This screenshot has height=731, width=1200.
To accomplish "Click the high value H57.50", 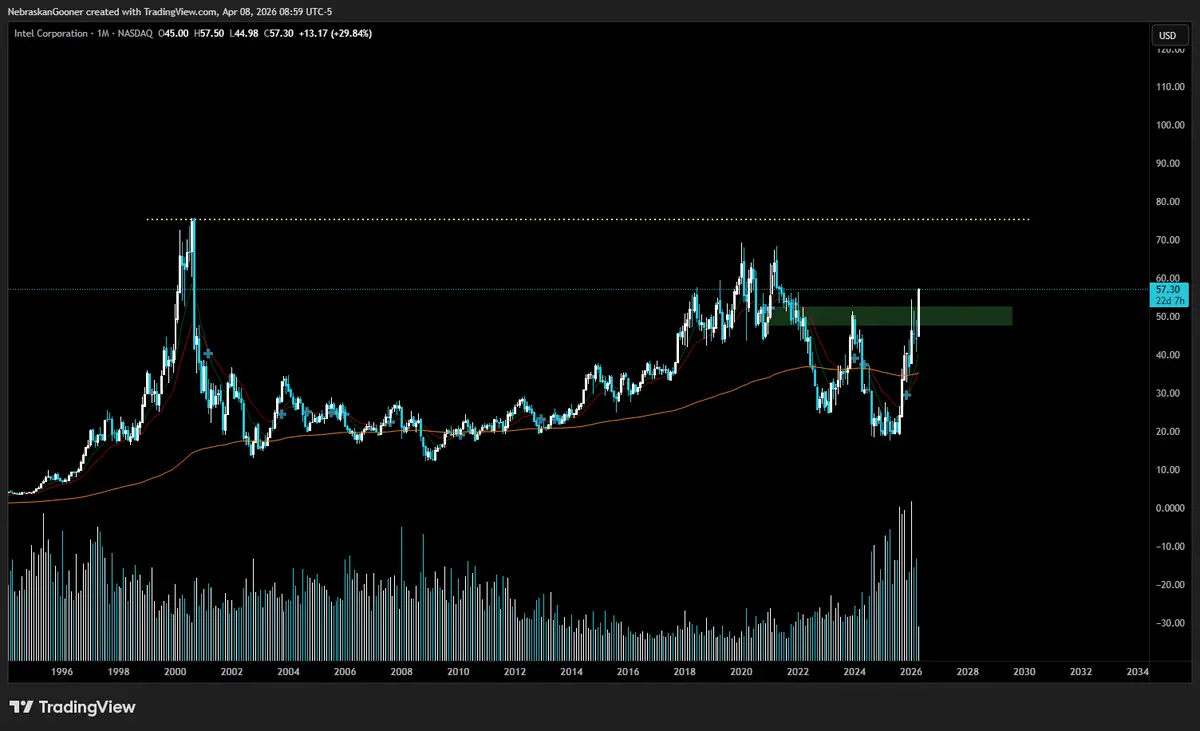I will (209, 34).
